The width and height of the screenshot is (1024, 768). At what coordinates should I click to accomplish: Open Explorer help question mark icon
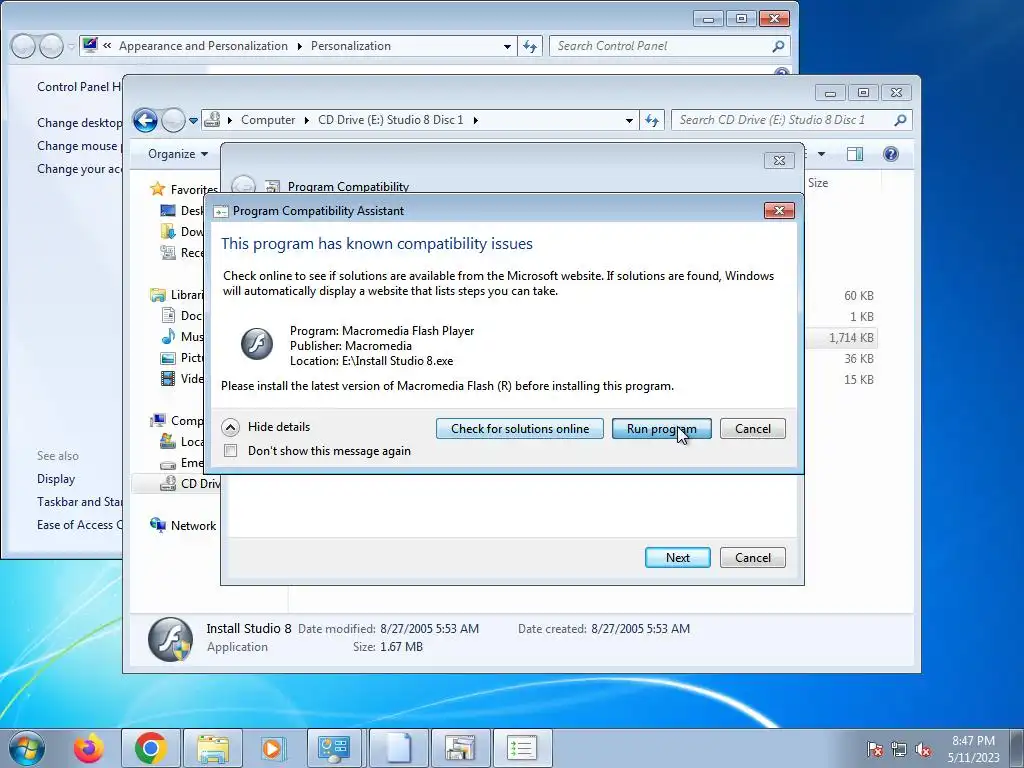point(890,154)
